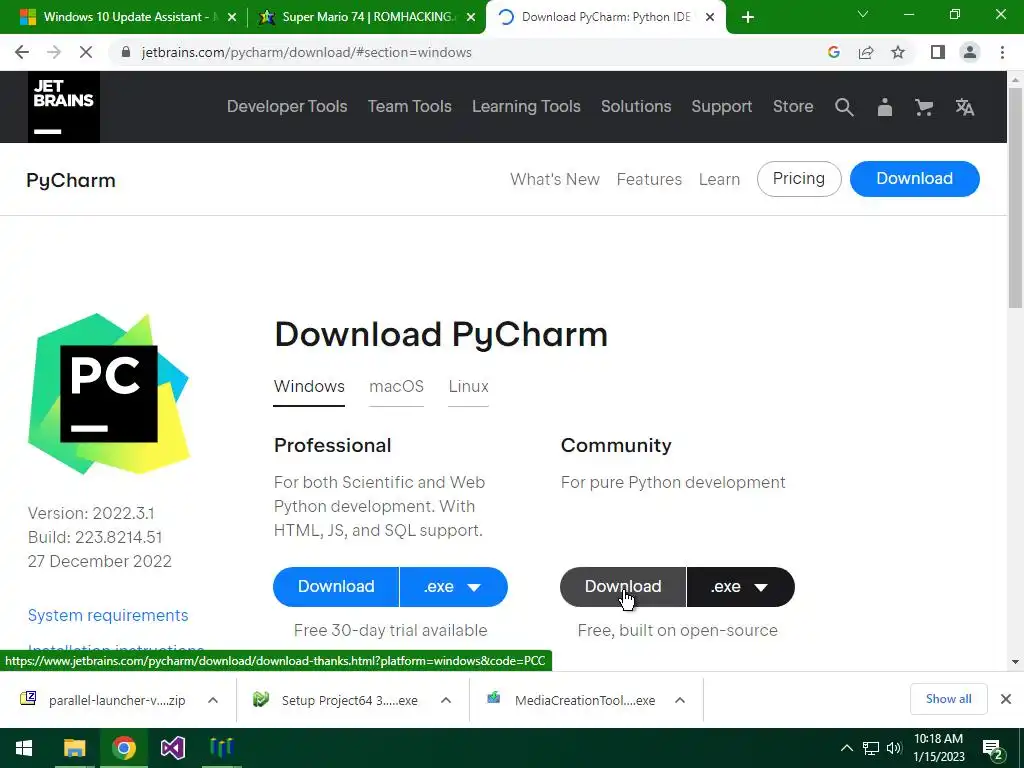
Task: Show hidden tray icons chevron
Action: [846, 748]
